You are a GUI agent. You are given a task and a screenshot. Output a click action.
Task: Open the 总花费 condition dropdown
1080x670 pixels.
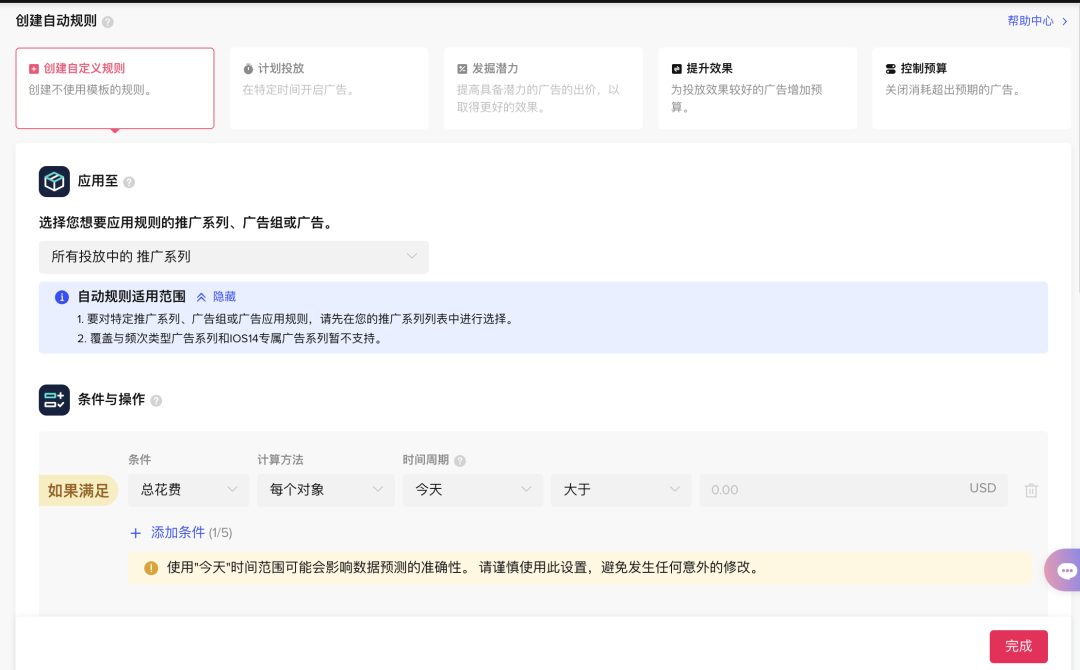188,490
